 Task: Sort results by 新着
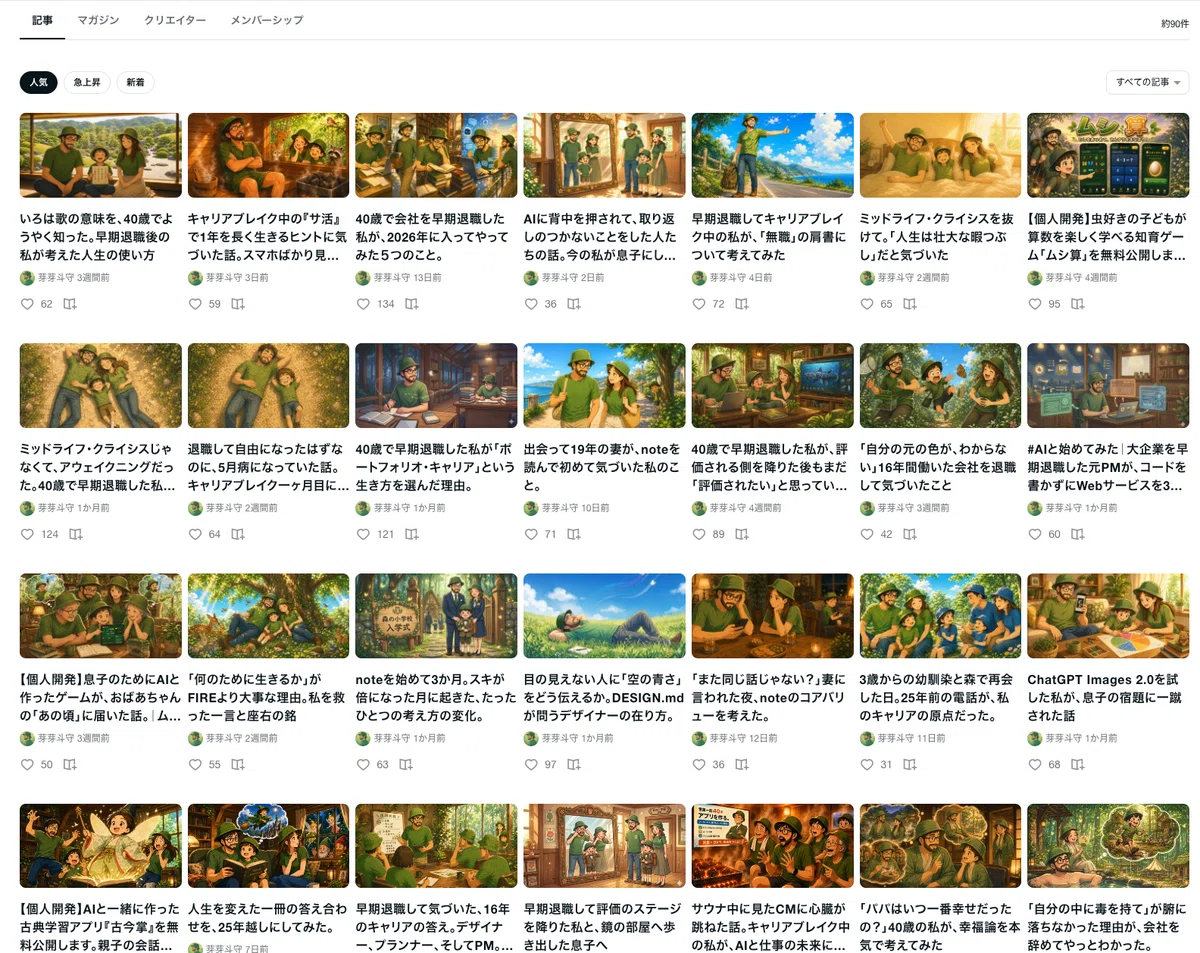(x=135, y=83)
